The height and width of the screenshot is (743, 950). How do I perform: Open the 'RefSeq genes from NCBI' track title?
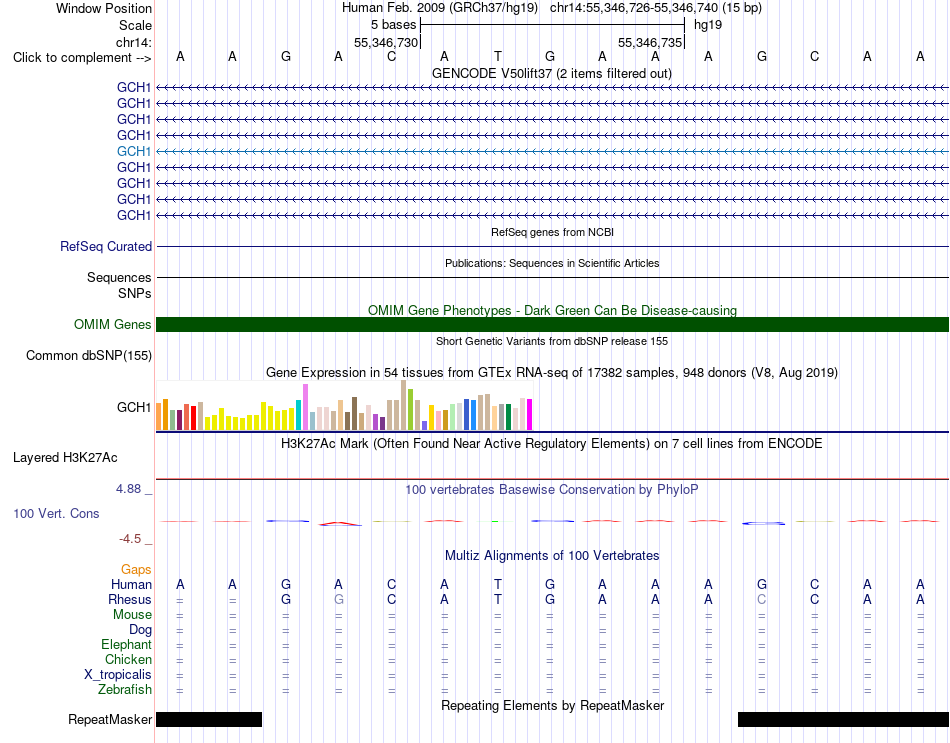(552, 232)
